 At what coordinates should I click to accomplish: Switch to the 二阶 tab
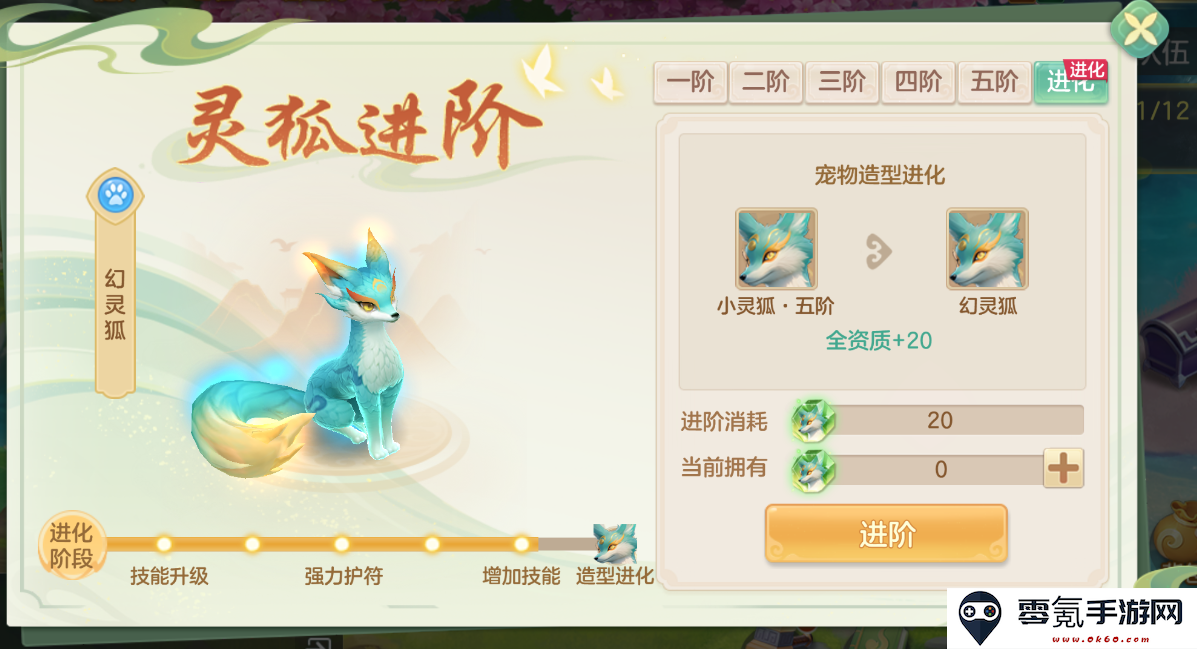point(766,82)
